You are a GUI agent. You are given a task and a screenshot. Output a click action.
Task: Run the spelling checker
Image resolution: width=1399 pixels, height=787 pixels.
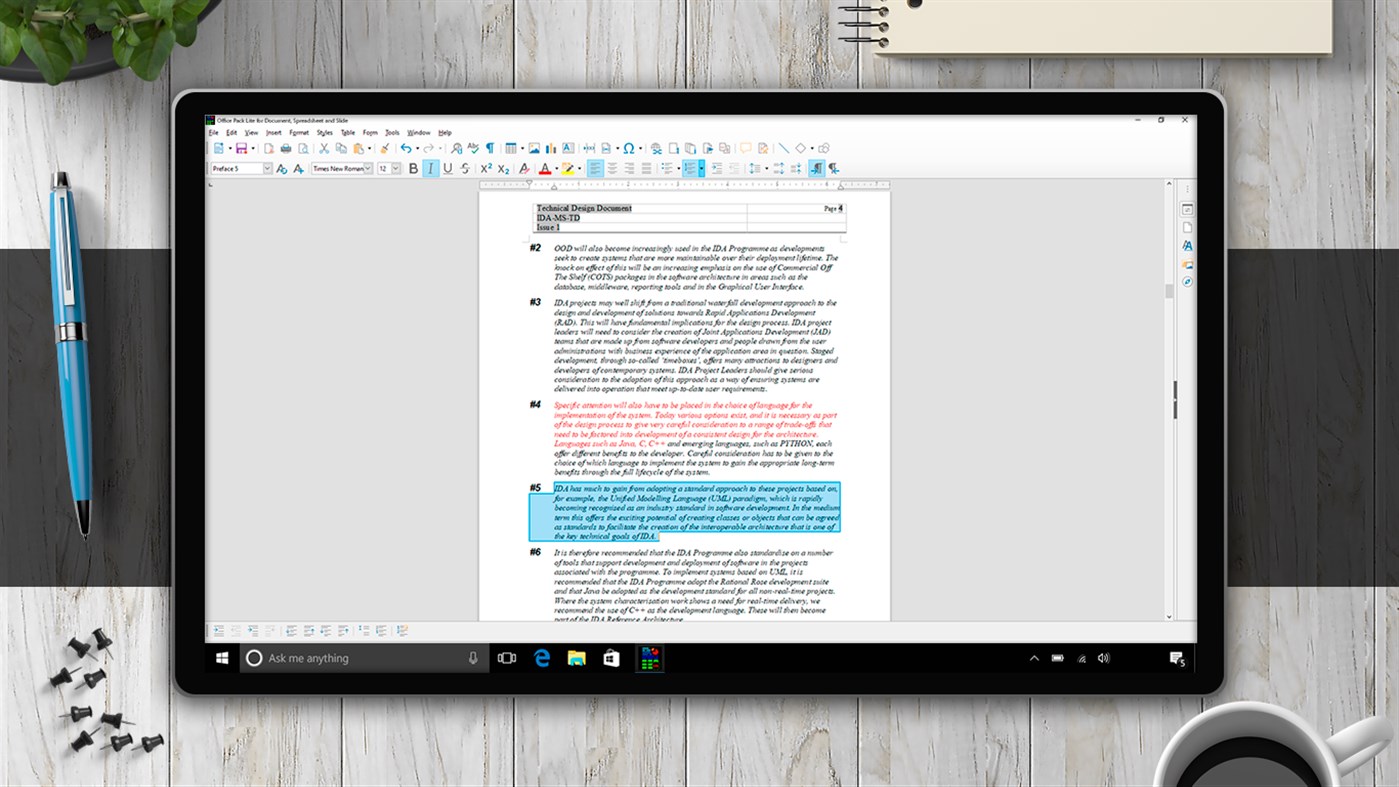pyautogui.click(x=474, y=147)
